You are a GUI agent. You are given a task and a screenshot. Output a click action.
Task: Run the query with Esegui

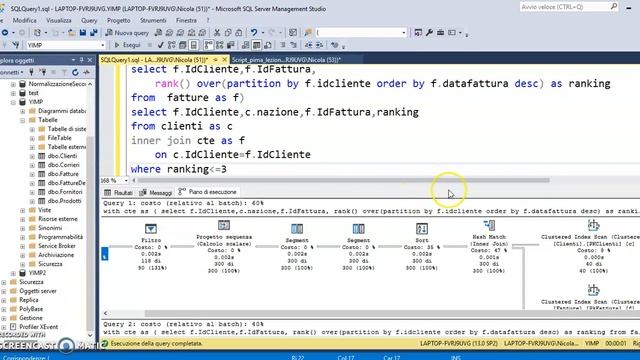[x=127, y=45]
